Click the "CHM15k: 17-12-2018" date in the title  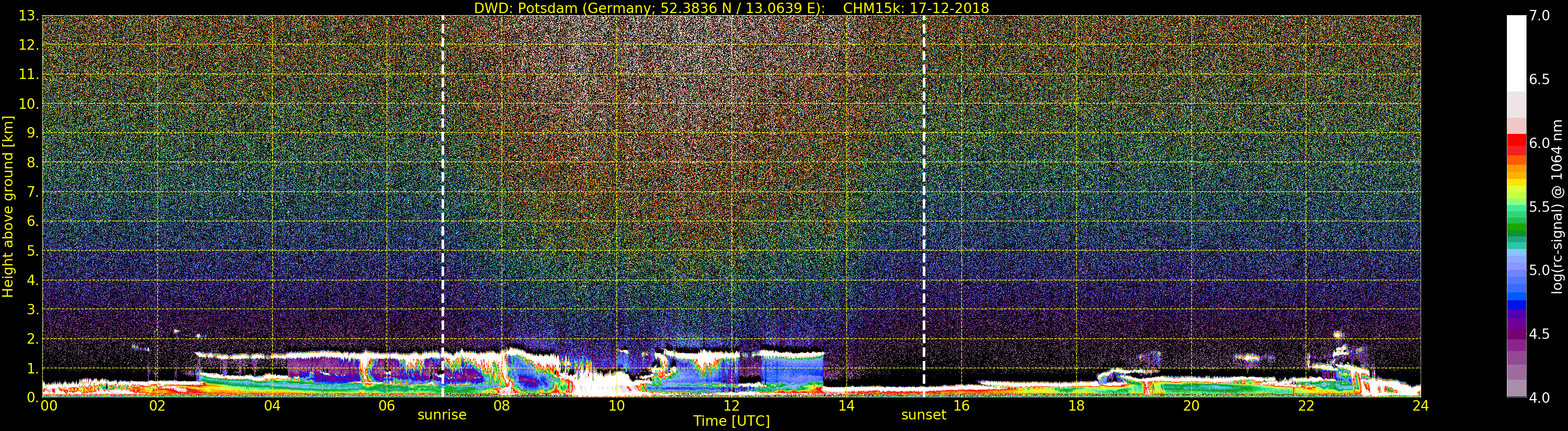coord(916,8)
